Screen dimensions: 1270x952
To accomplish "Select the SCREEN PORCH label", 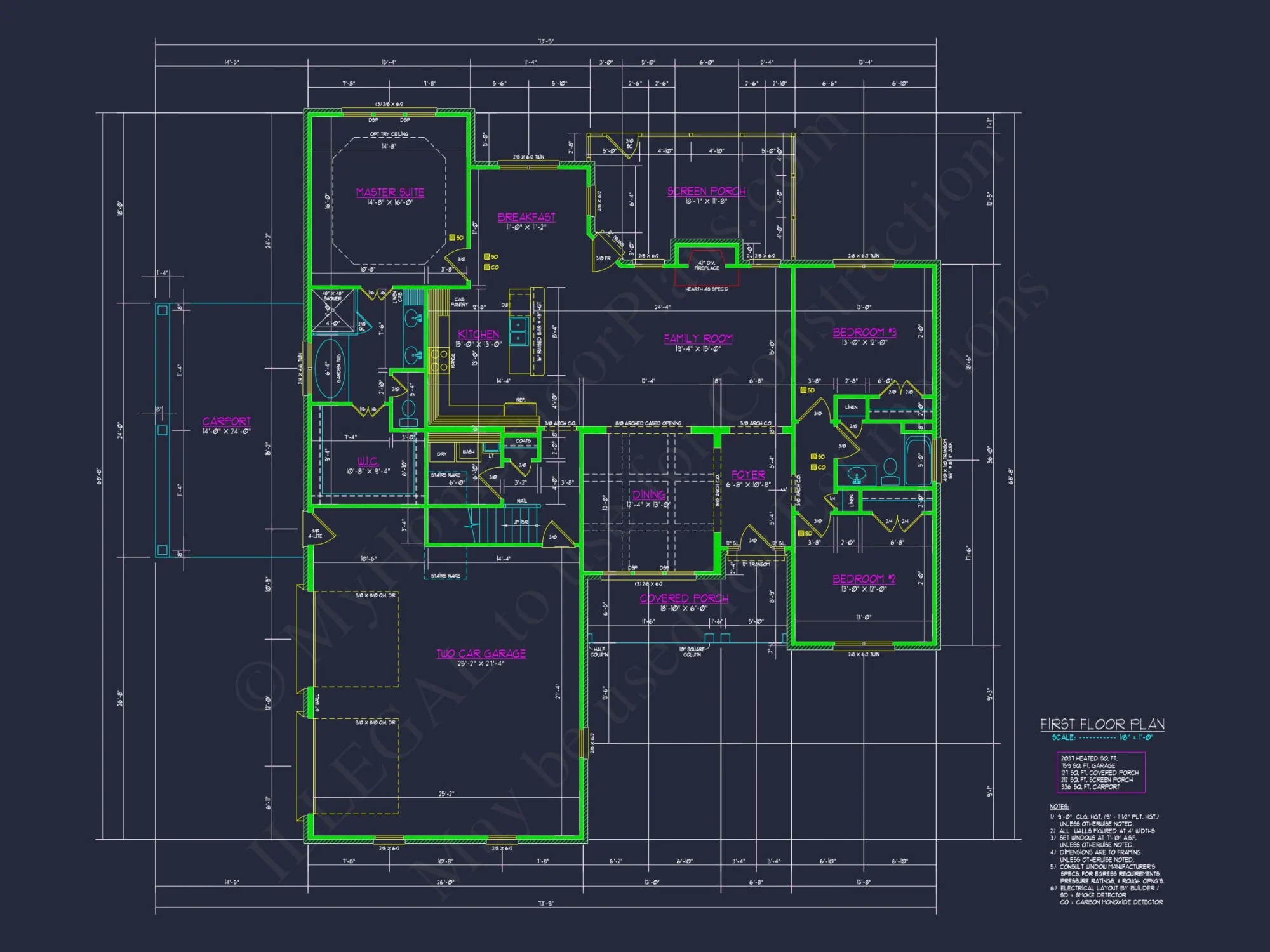I will coord(706,191).
